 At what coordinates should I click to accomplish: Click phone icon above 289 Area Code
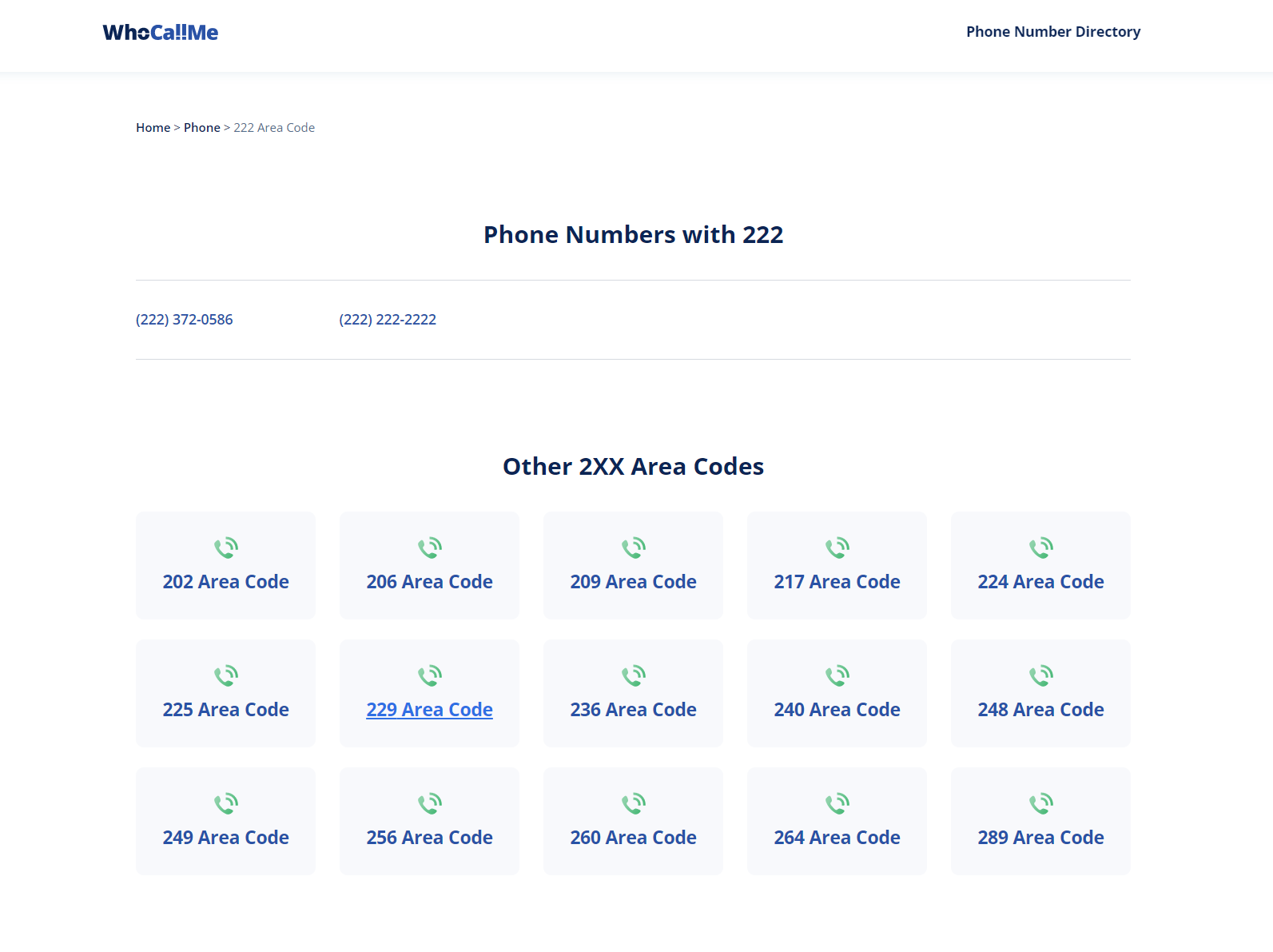pyautogui.click(x=1041, y=803)
